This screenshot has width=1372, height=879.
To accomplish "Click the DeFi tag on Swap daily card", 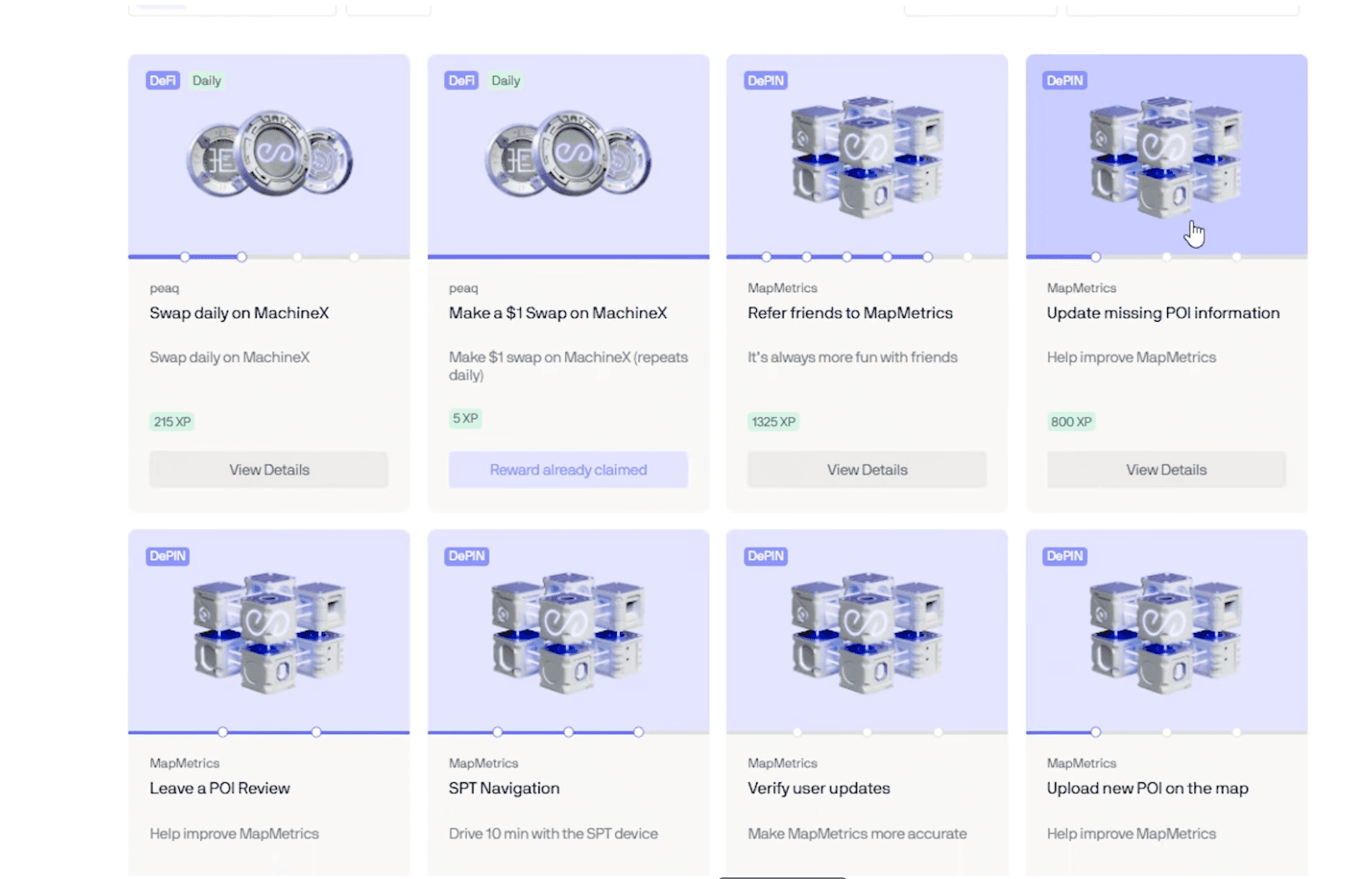I will tap(163, 81).
